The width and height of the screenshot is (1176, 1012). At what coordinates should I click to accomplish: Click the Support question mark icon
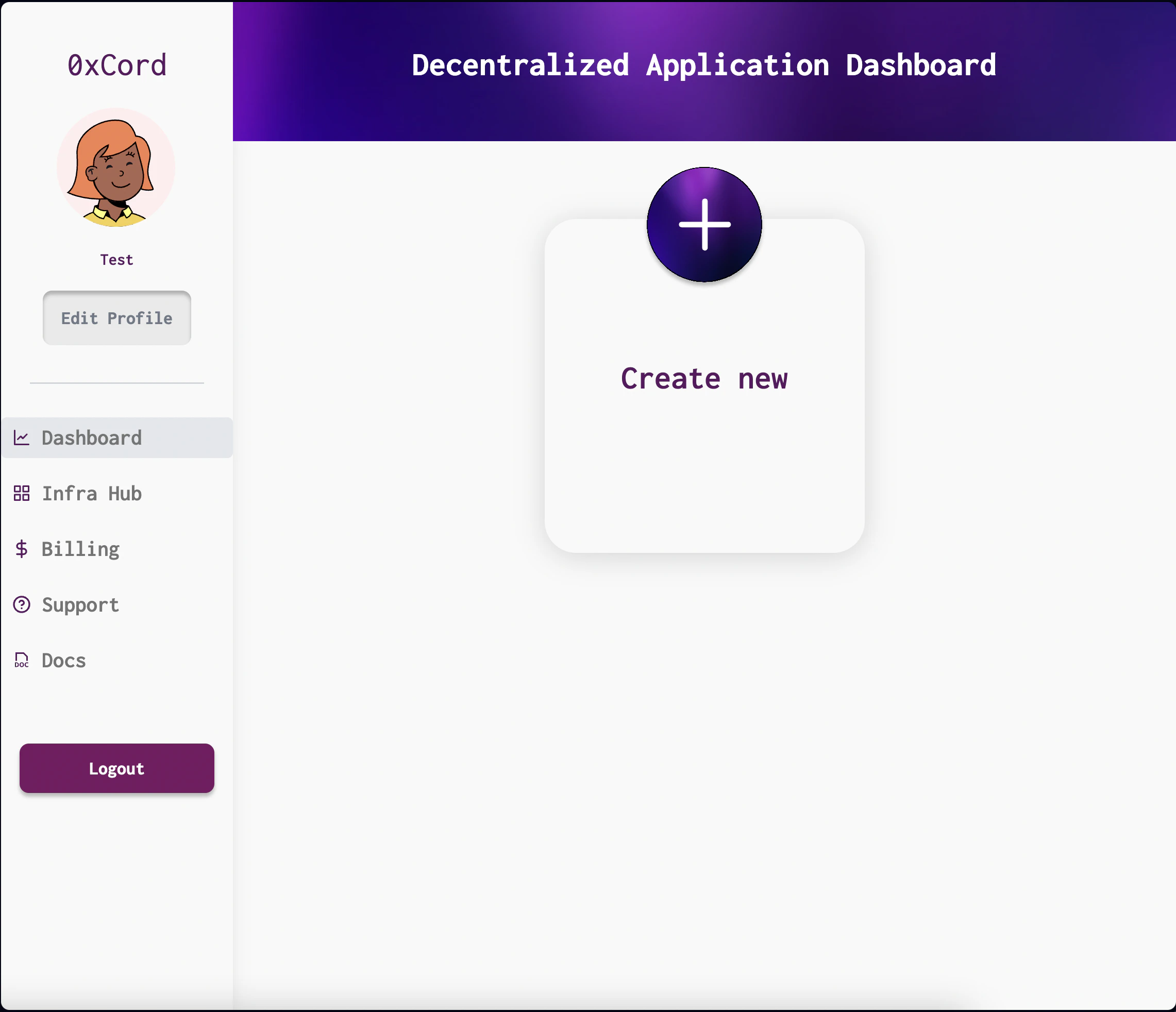(x=22, y=605)
